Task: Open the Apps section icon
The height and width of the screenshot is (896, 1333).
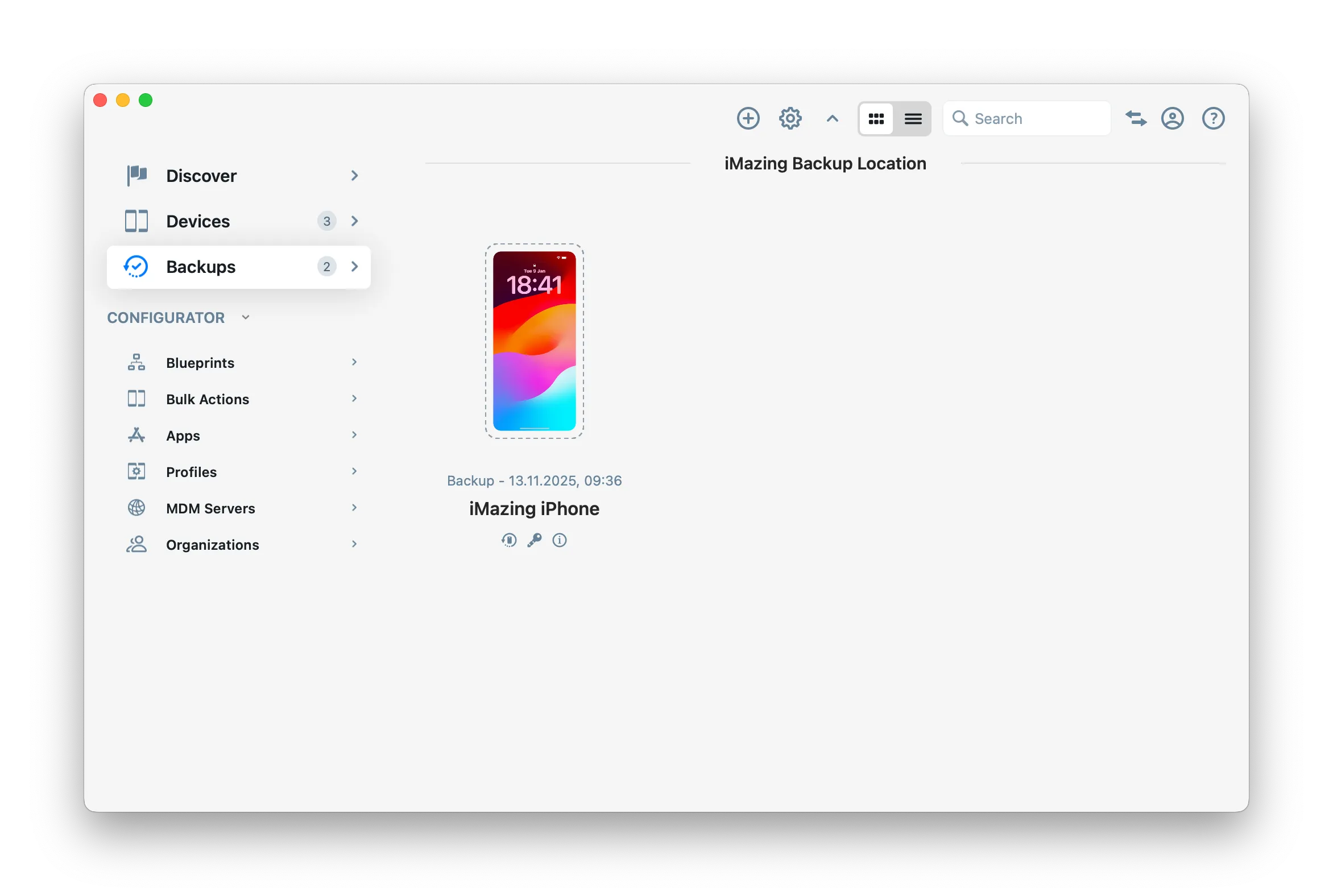Action: click(136, 435)
